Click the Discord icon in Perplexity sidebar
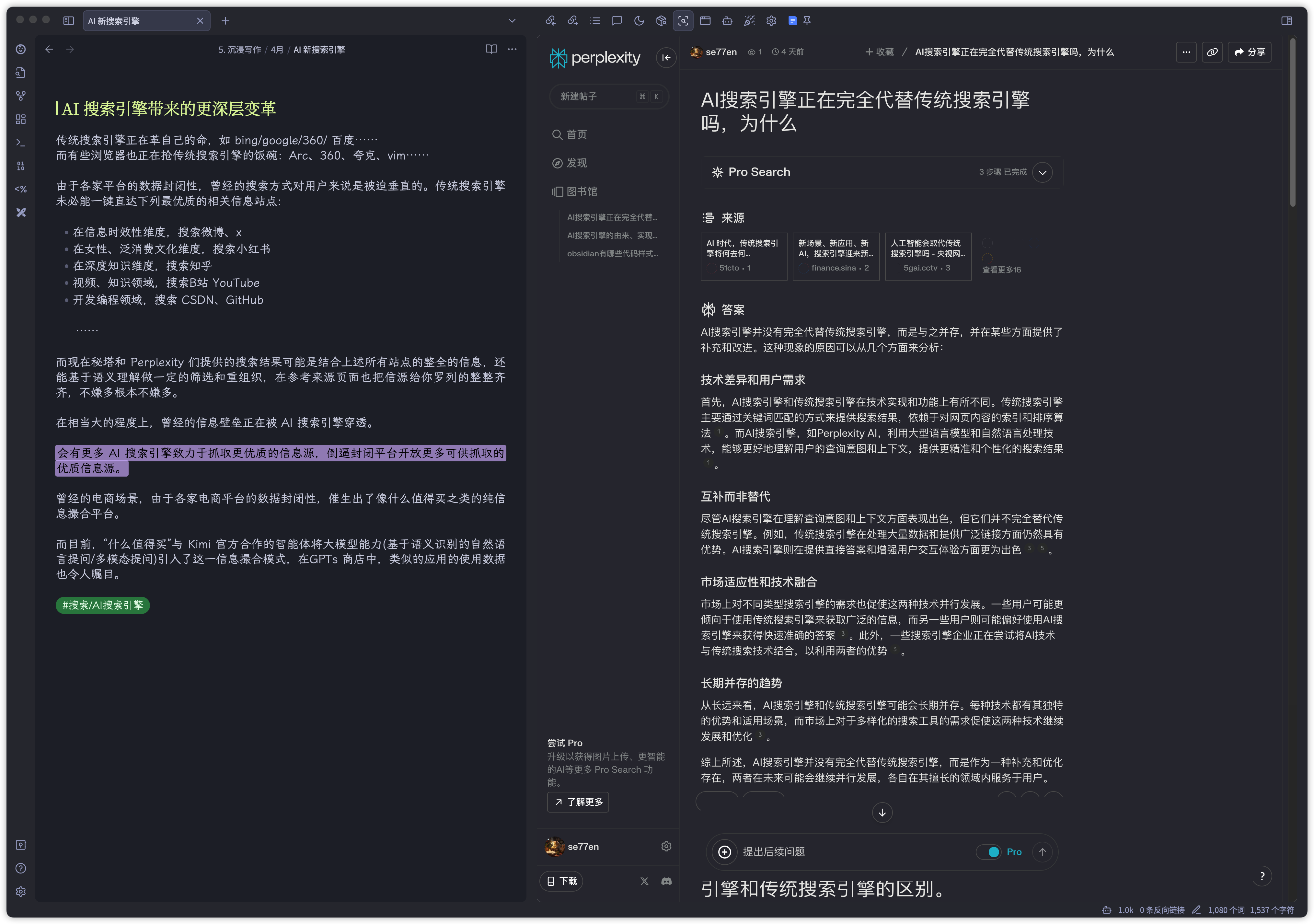The height and width of the screenshot is (924, 1314). pos(666,881)
